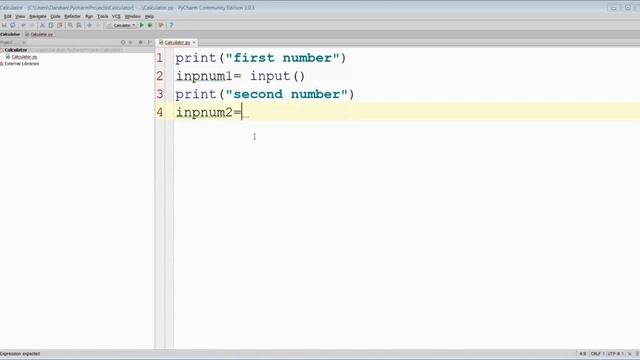Click the Replace toolbar icon

click(79, 25)
